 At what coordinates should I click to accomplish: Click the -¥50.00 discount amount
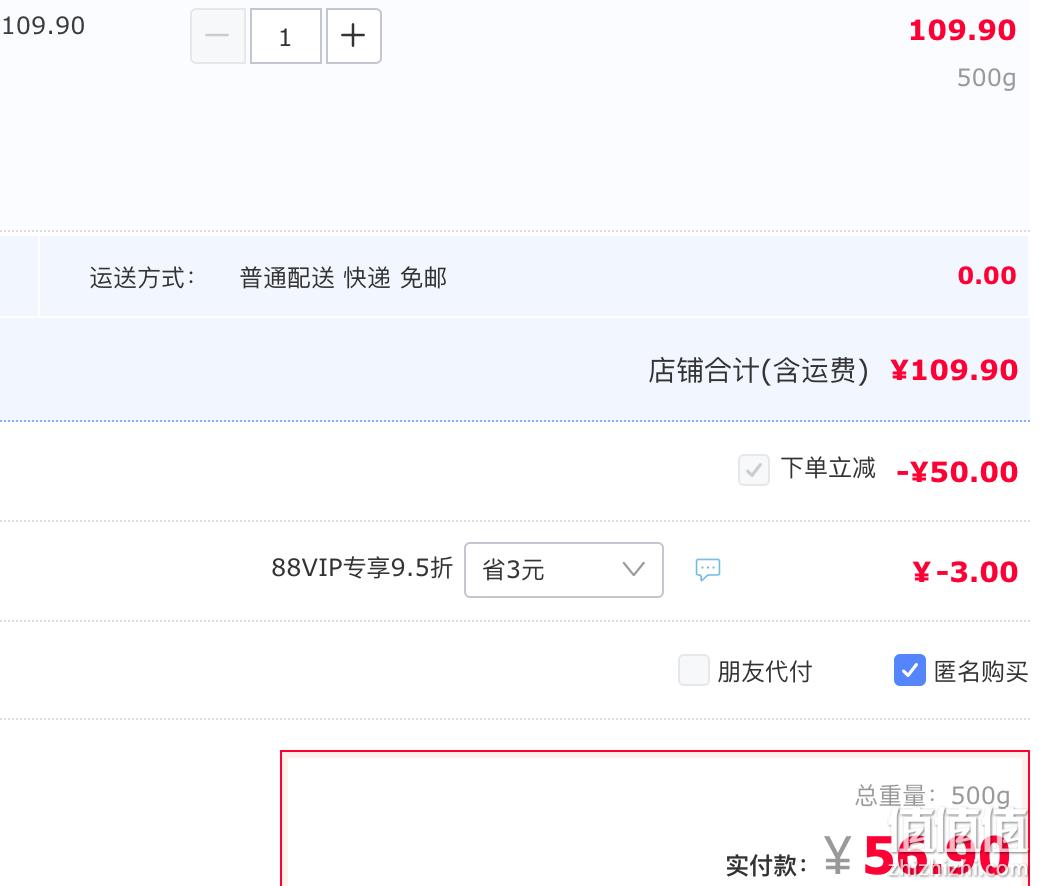click(x=957, y=472)
